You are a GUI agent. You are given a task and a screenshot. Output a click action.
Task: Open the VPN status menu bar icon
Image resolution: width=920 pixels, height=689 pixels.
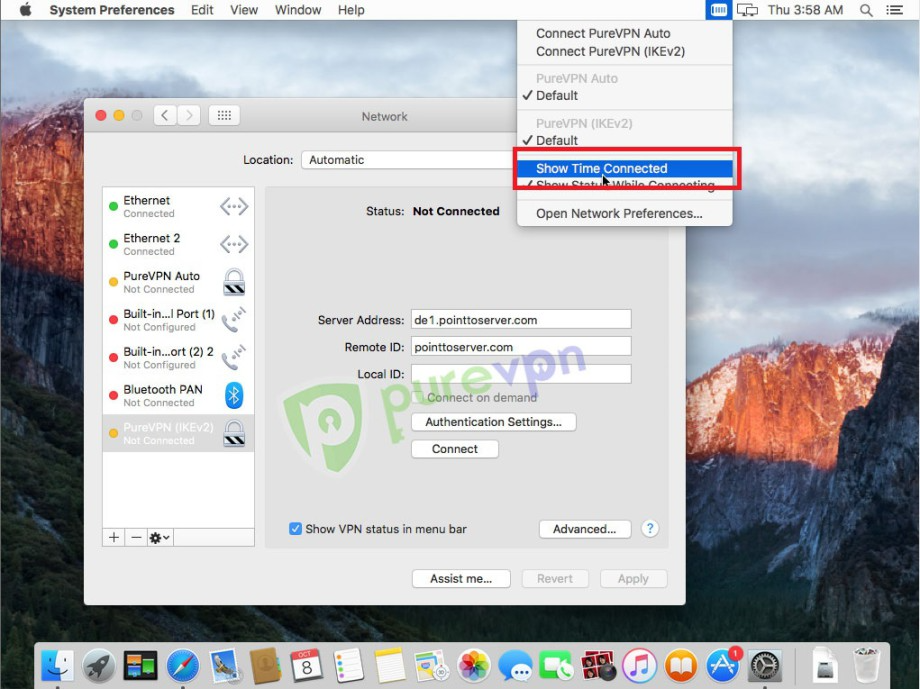click(x=718, y=10)
